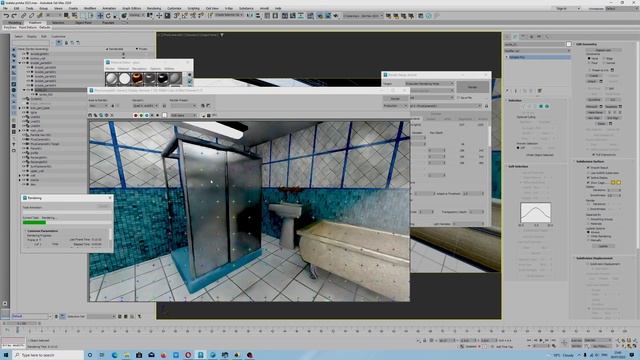Image resolution: width=640 pixels, height=360 pixels.
Task: Open Viewport dropdown in rendered frame window
Action: [x=145, y=106]
